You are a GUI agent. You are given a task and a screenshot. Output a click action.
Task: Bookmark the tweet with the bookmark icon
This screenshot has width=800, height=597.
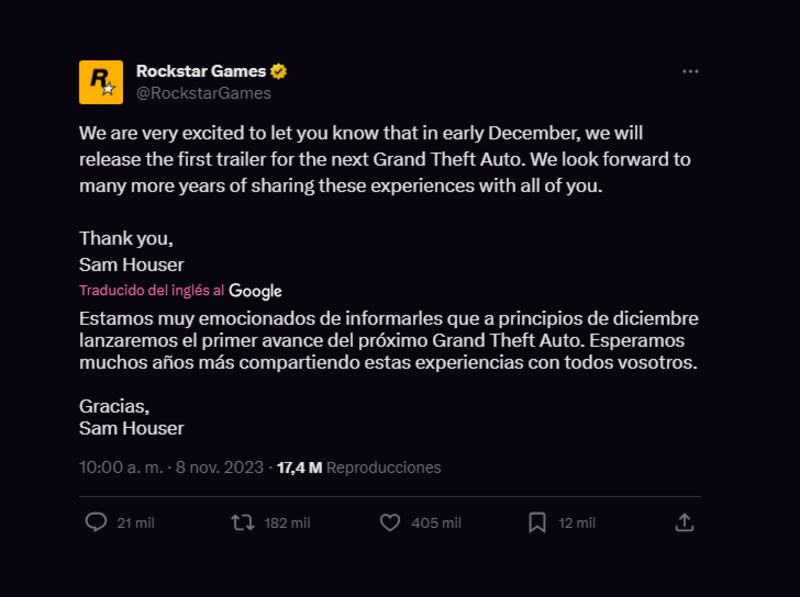(537, 522)
